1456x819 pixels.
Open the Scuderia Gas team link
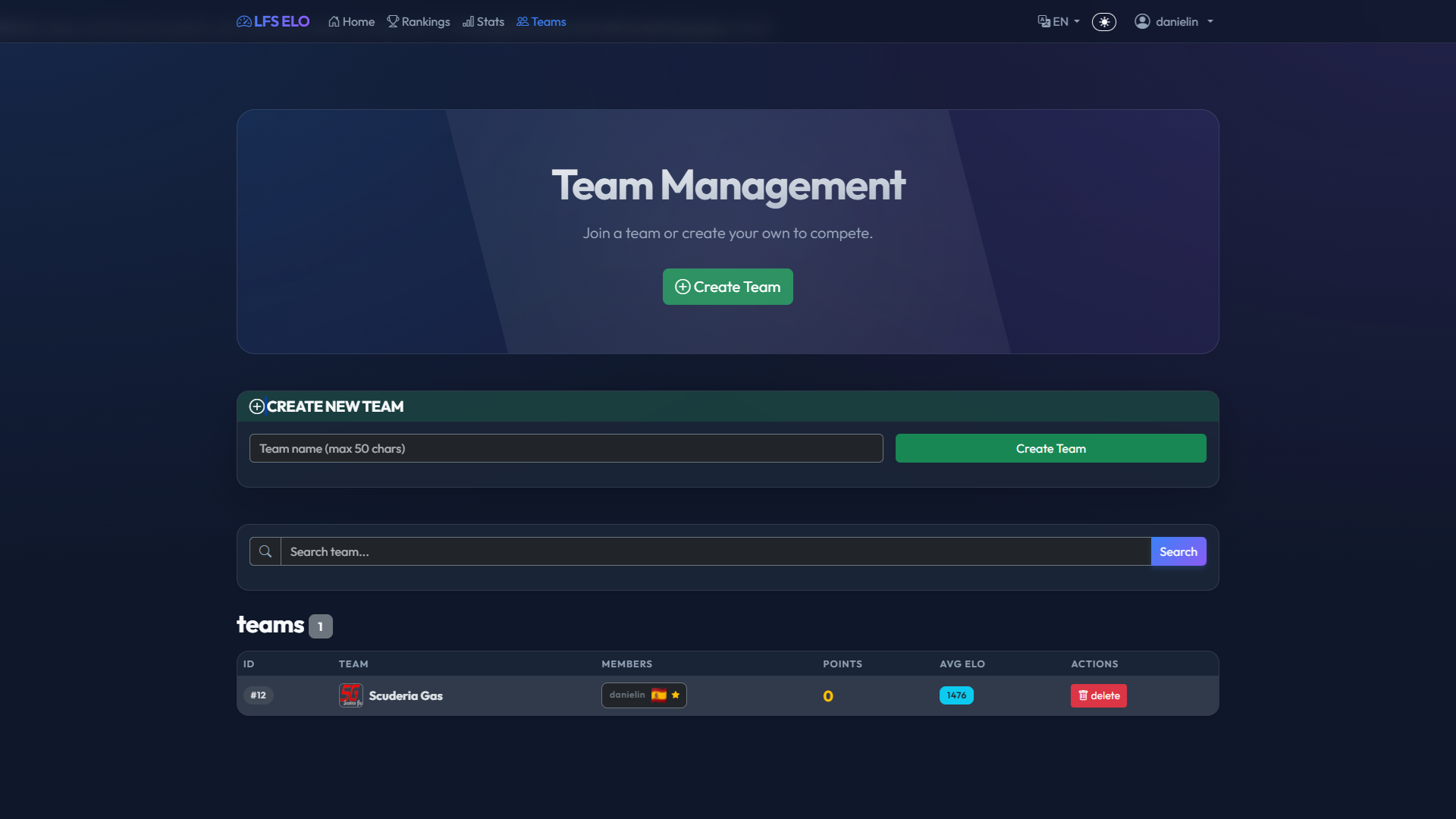pyautogui.click(x=406, y=695)
